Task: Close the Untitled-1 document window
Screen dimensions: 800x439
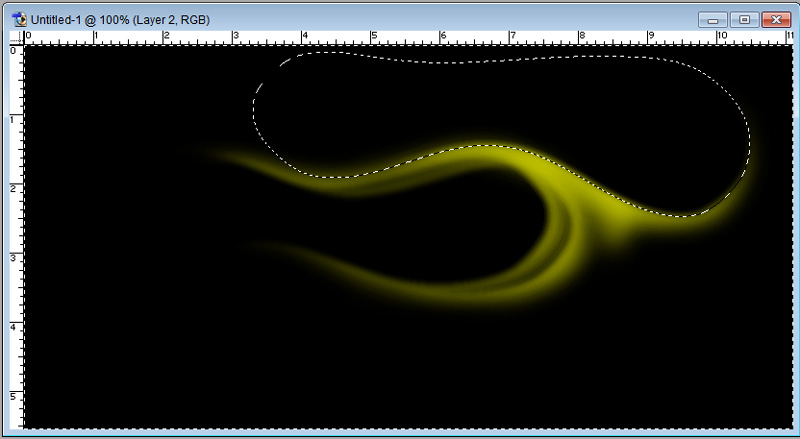Action: 776,20
